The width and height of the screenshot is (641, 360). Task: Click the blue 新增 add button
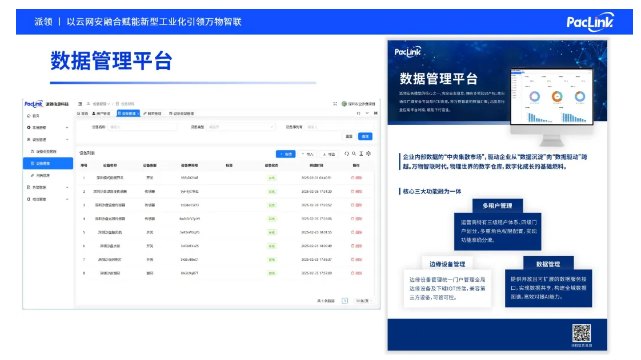coord(285,154)
